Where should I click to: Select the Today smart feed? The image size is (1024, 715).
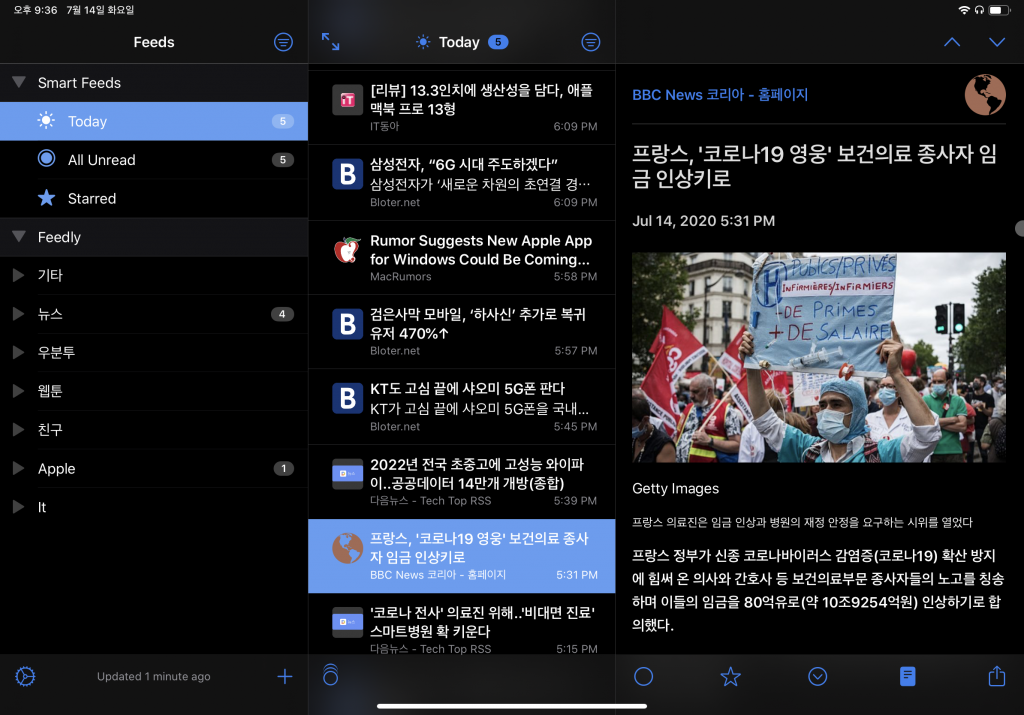coord(154,121)
